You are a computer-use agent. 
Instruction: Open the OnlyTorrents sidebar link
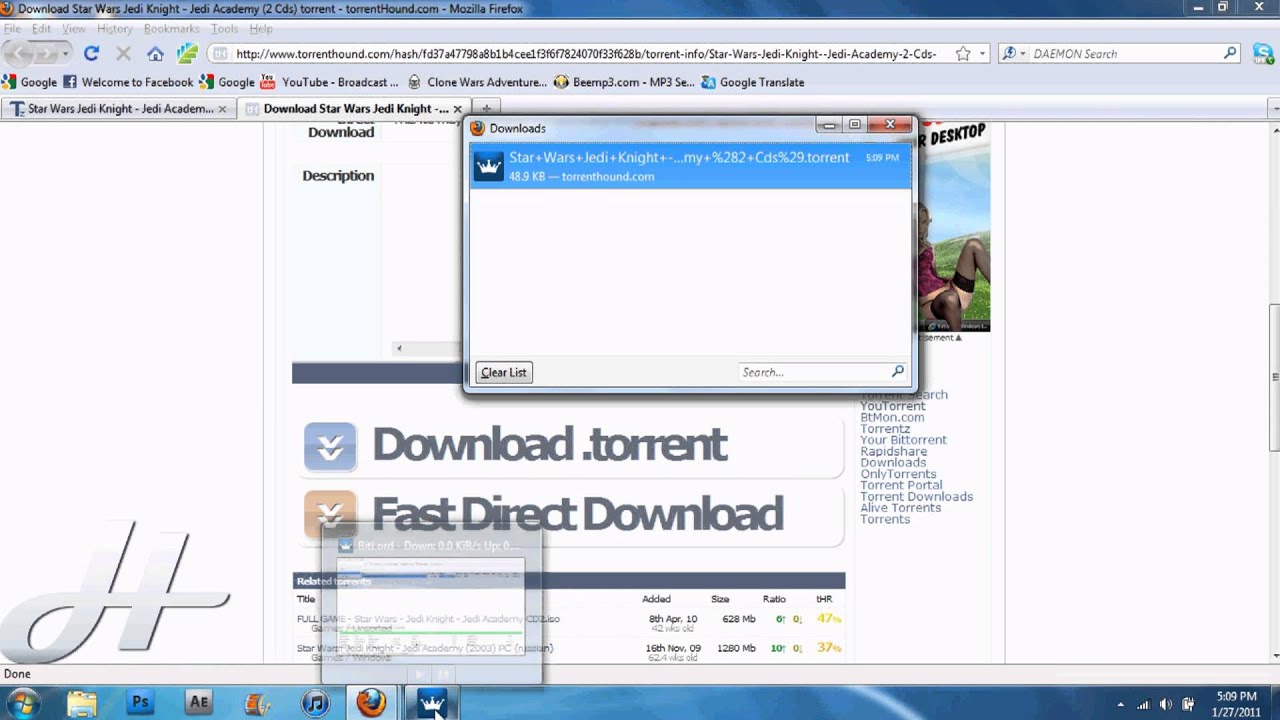pyautogui.click(x=898, y=474)
